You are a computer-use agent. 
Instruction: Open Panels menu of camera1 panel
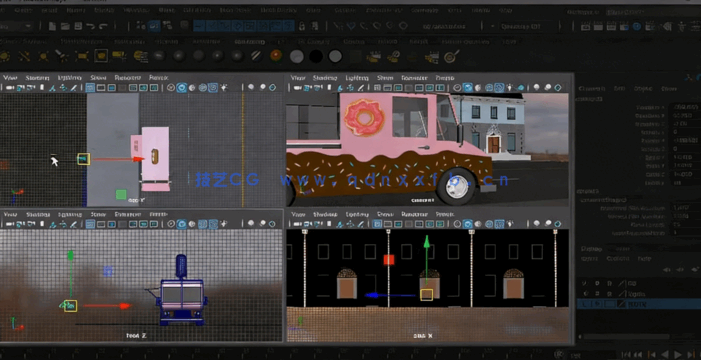[444, 78]
